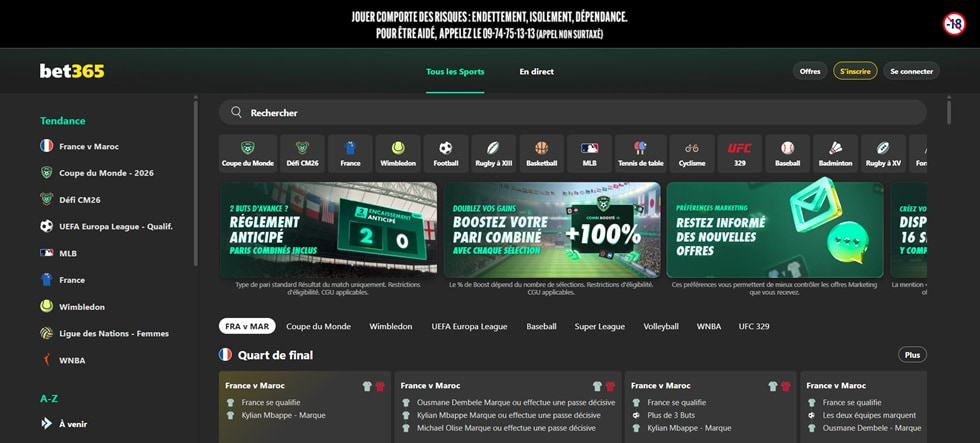Switch to the Tous les Sports tab
The width and height of the screenshot is (980, 443).
coord(455,72)
